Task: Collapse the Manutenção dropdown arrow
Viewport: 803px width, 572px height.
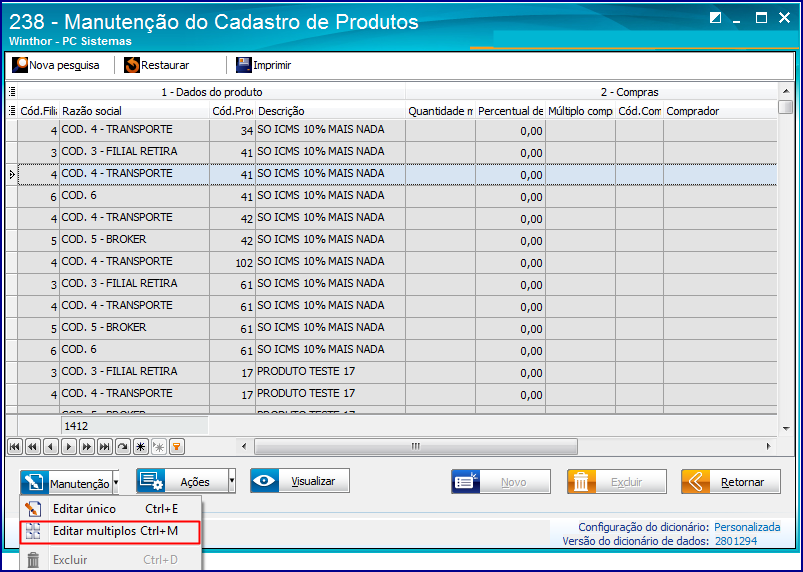Action: click(x=116, y=482)
